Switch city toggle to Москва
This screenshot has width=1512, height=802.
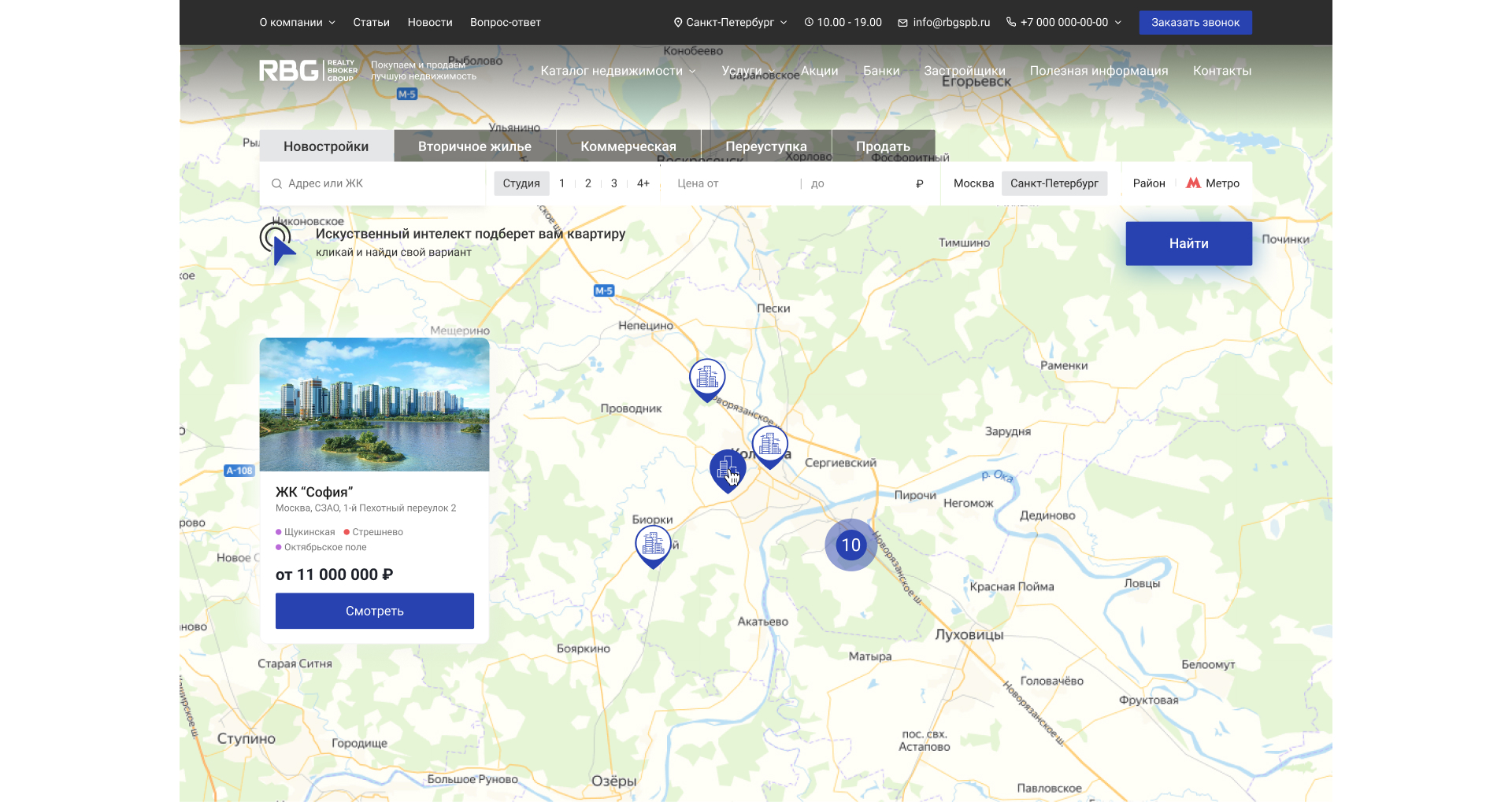click(x=973, y=183)
